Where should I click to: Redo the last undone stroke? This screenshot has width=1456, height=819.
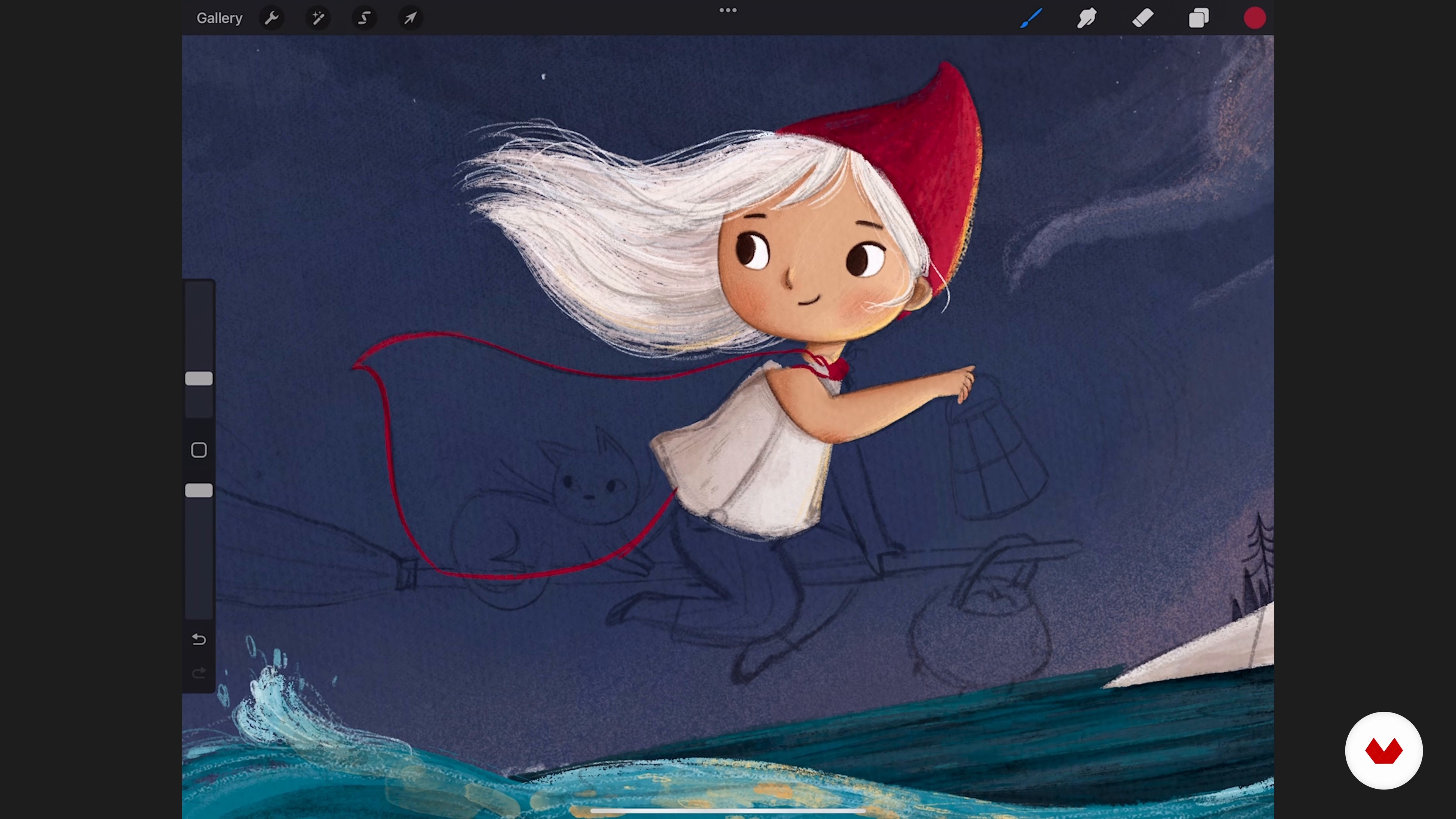(x=199, y=673)
